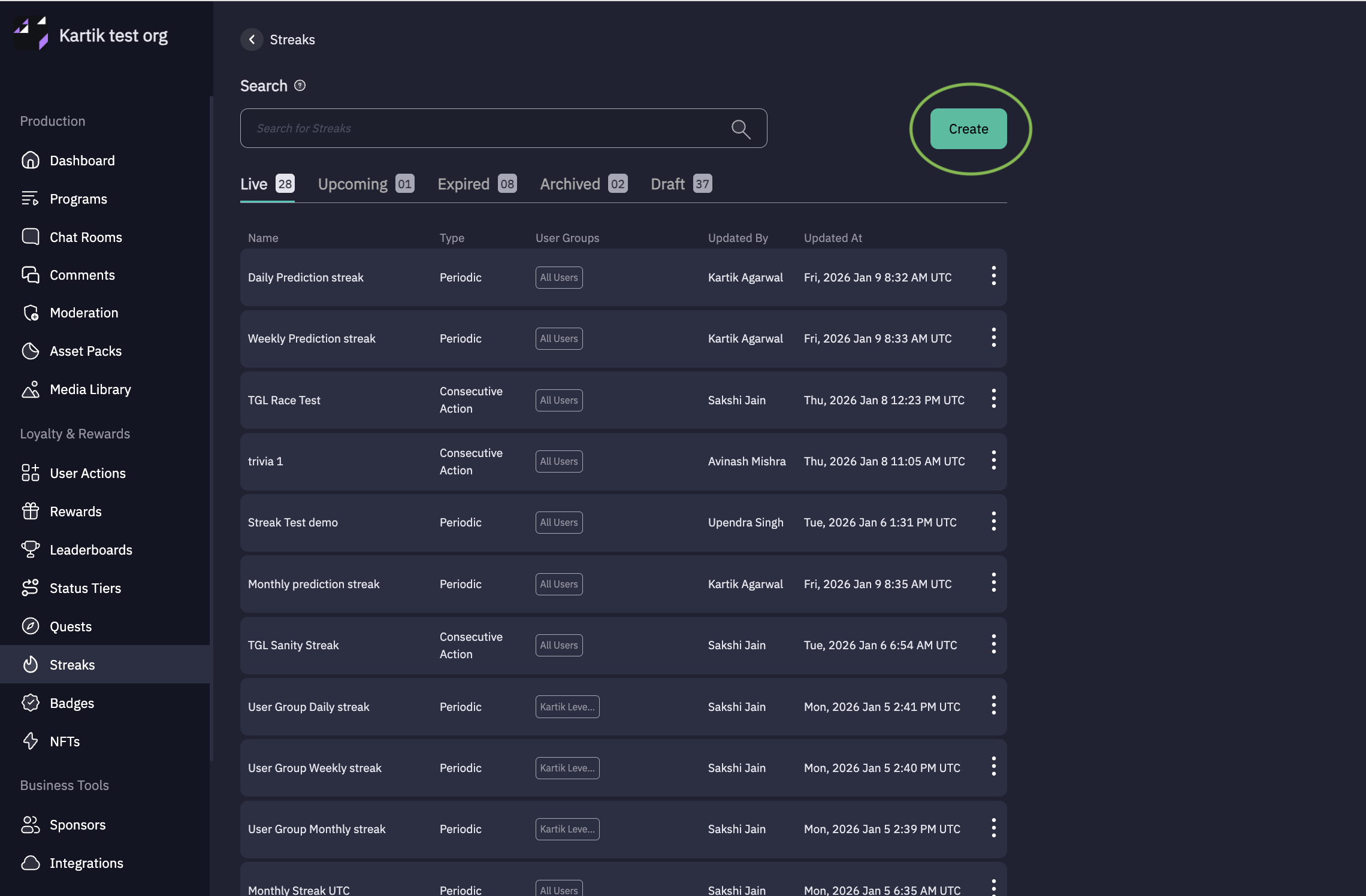Go back using the Streaks chevron
Image resolution: width=1366 pixels, height=896 pixels.
tap(252, 40)
